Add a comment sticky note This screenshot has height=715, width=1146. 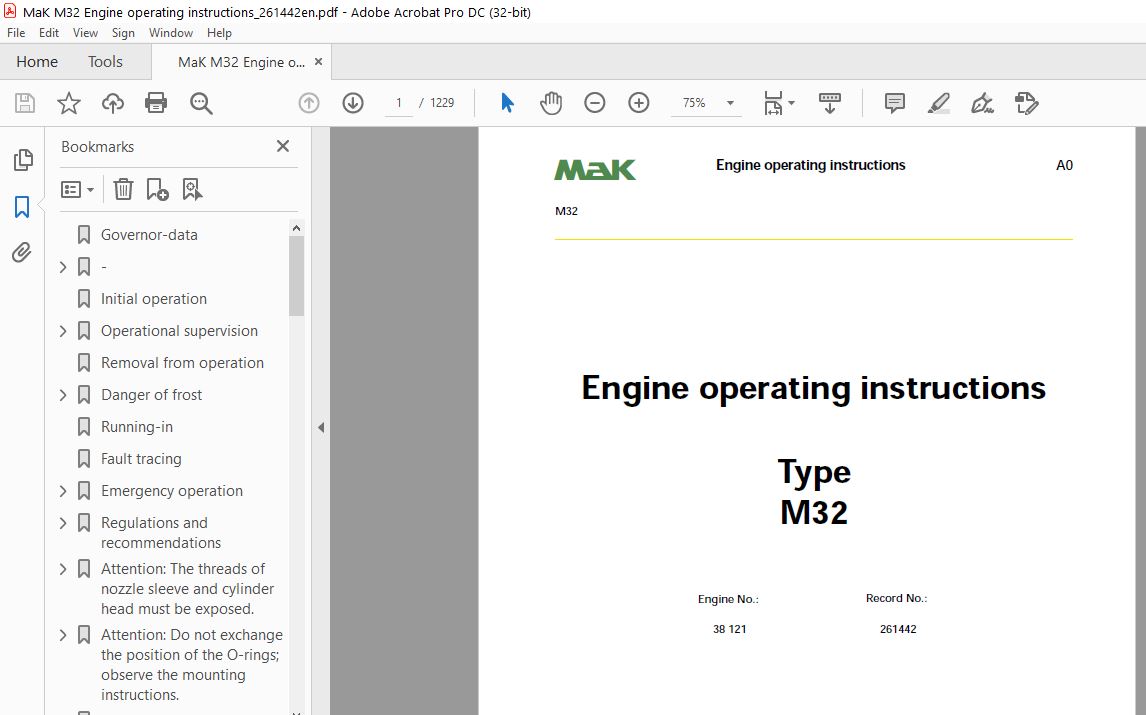[895, 103]
